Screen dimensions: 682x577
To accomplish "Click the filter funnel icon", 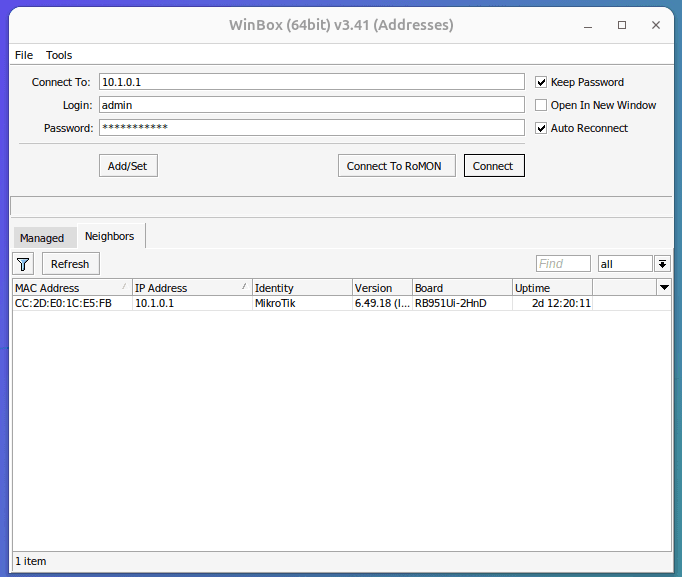I will pyautogui.click(x=23, y=264).
